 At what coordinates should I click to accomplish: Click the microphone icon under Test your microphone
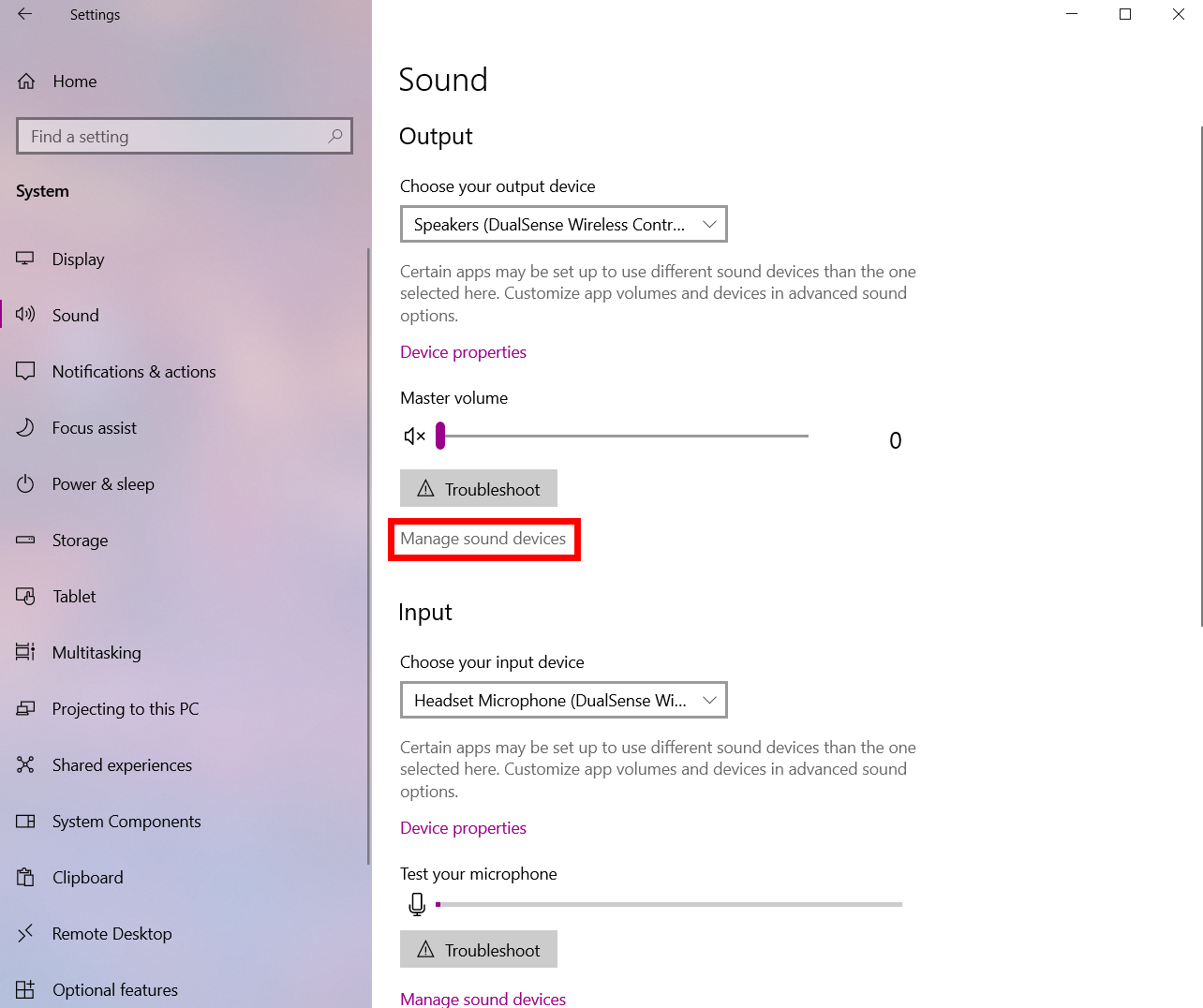(416, 904)
